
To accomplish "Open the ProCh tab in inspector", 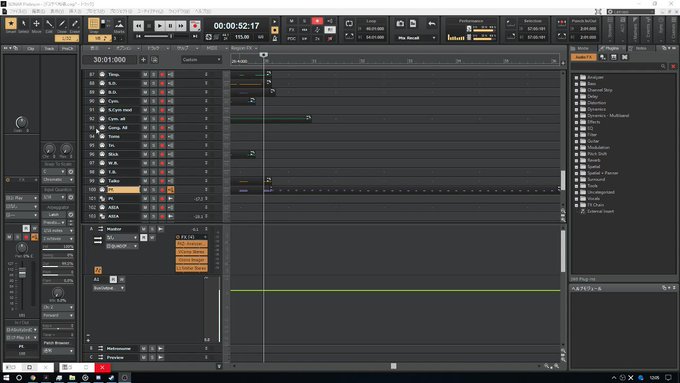I will click(x=67, y=48).
